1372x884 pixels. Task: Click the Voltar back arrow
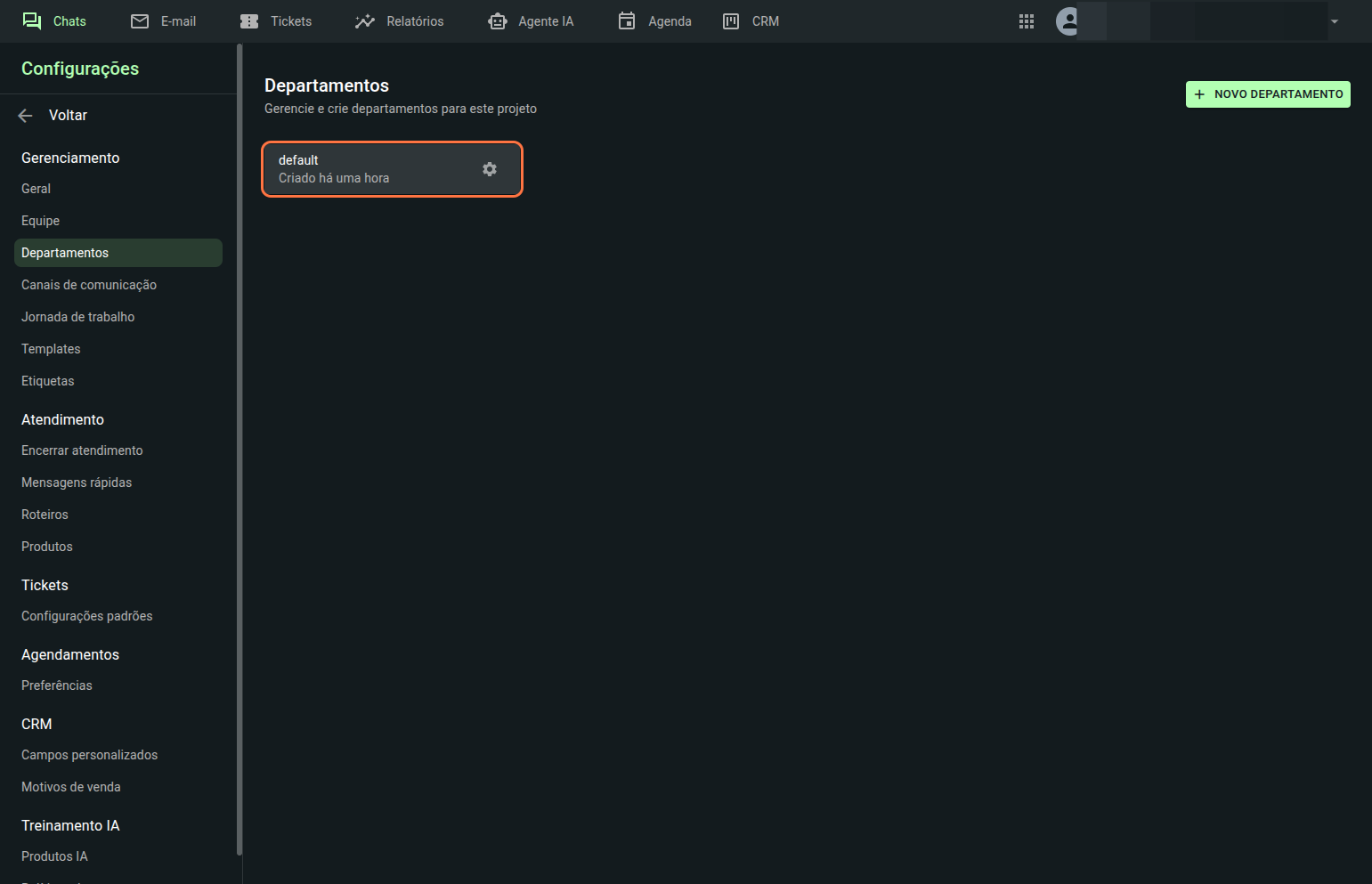point(26,116)
